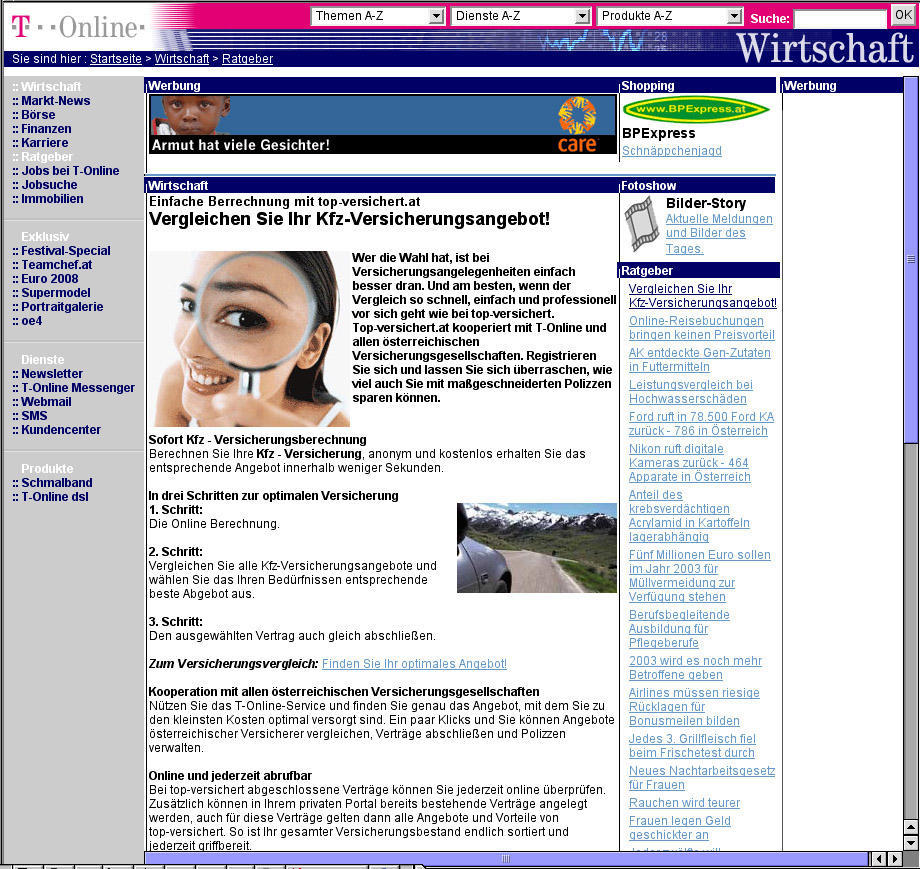Open Webmail from the Dienste menu
Viewport: 920px width, 869px height.
tap(46, 402)
